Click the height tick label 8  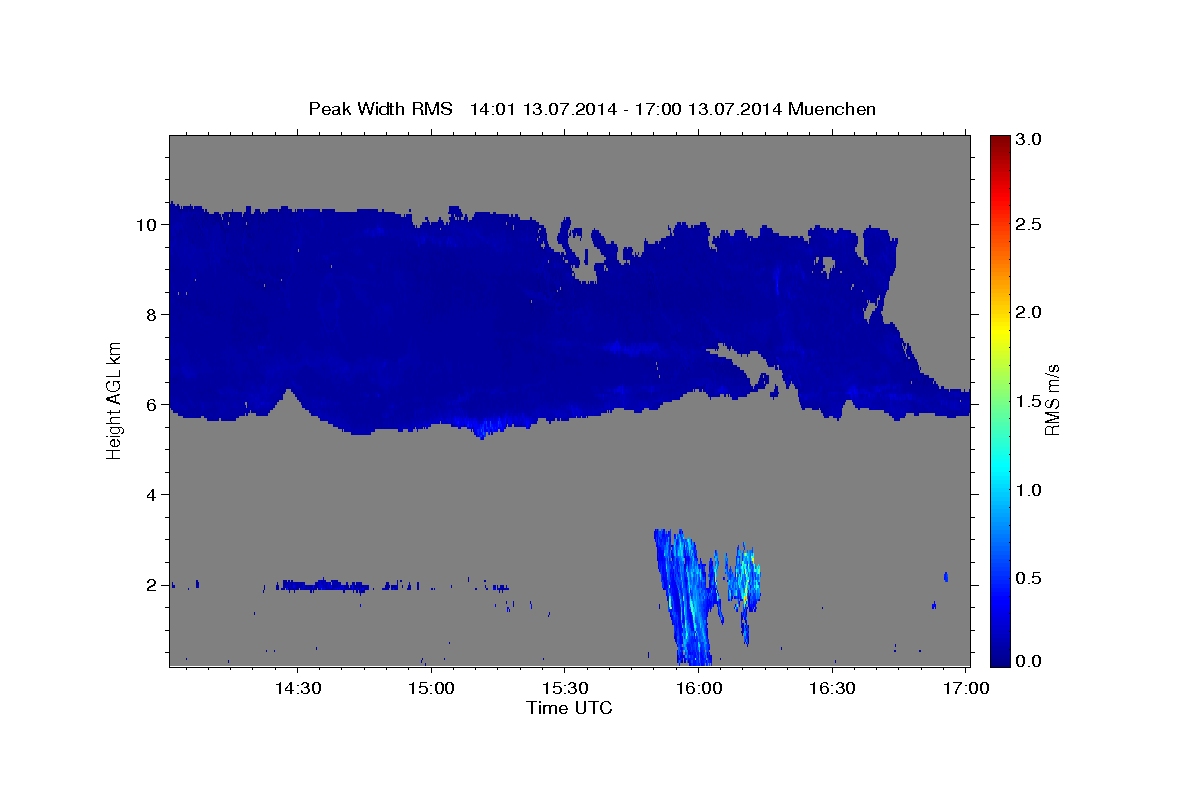click(x=154, y=314)
